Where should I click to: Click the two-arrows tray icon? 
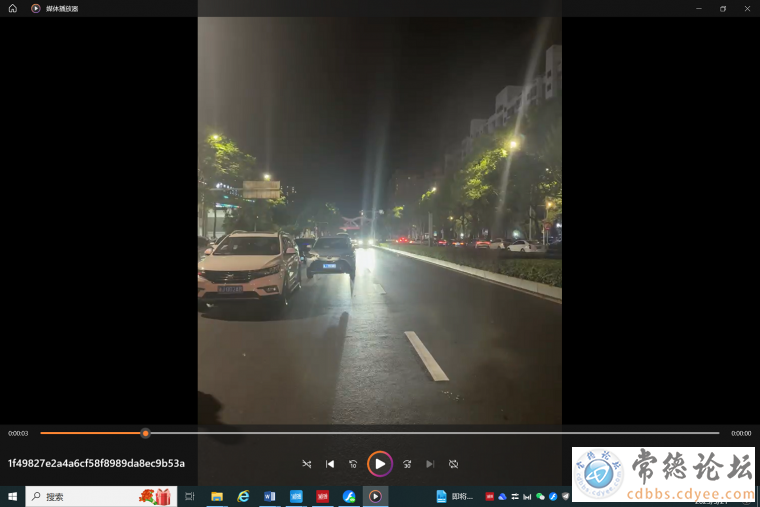click(515, 496)
